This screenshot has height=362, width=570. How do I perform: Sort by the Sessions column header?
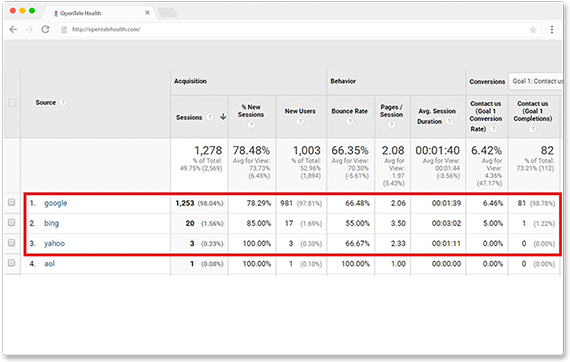(x=189, y=117)
